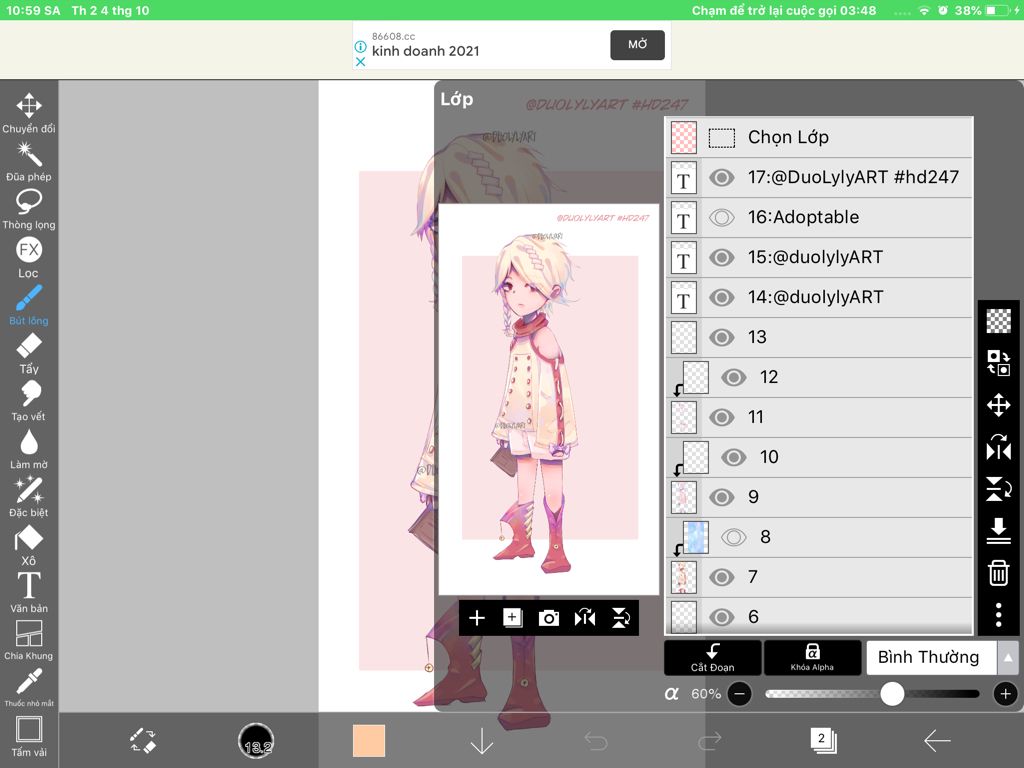Show the hidden layer 8
The width and height of the screenshot is (1024, 768).
(x=733, y=537)
